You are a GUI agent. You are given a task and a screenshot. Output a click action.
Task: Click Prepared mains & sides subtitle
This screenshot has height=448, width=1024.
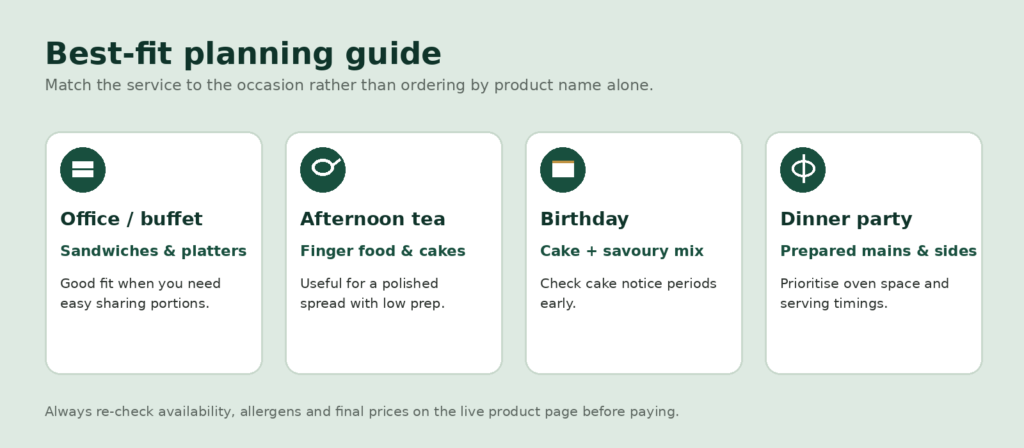tap(878, 251)
